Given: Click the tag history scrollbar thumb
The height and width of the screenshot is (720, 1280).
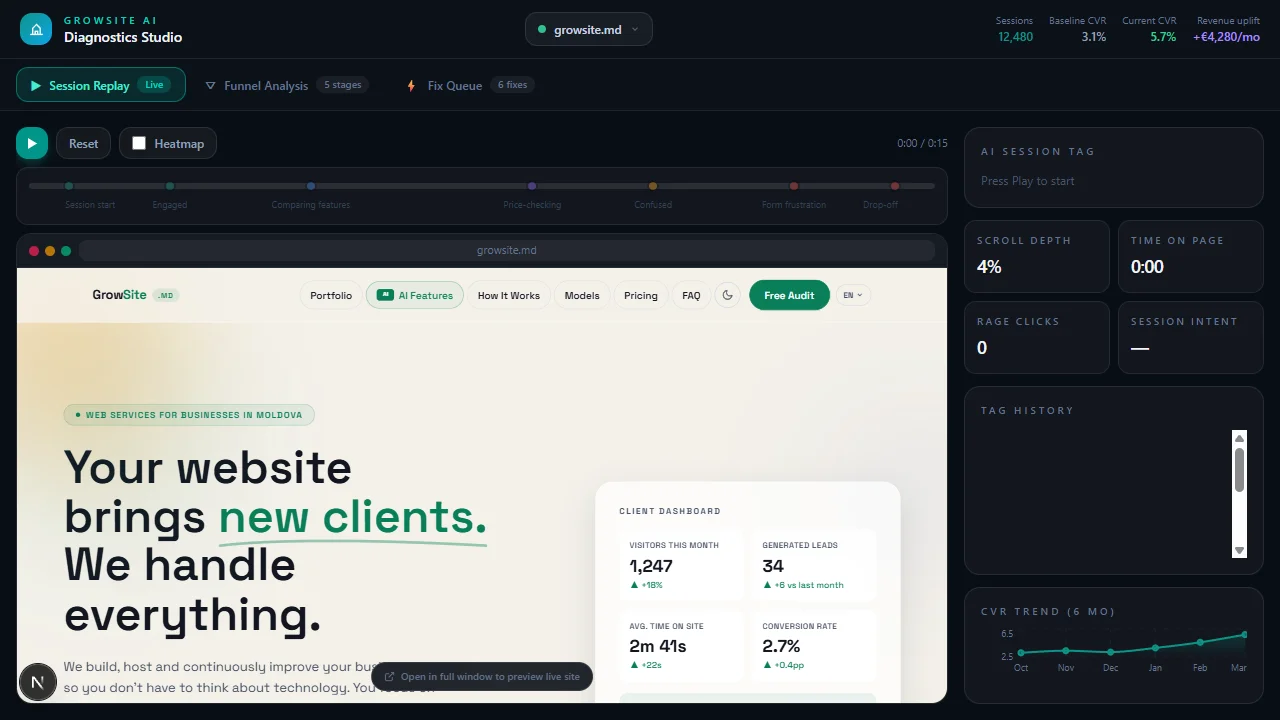Looking at the screenshot, I should [x=1240, y=469].
